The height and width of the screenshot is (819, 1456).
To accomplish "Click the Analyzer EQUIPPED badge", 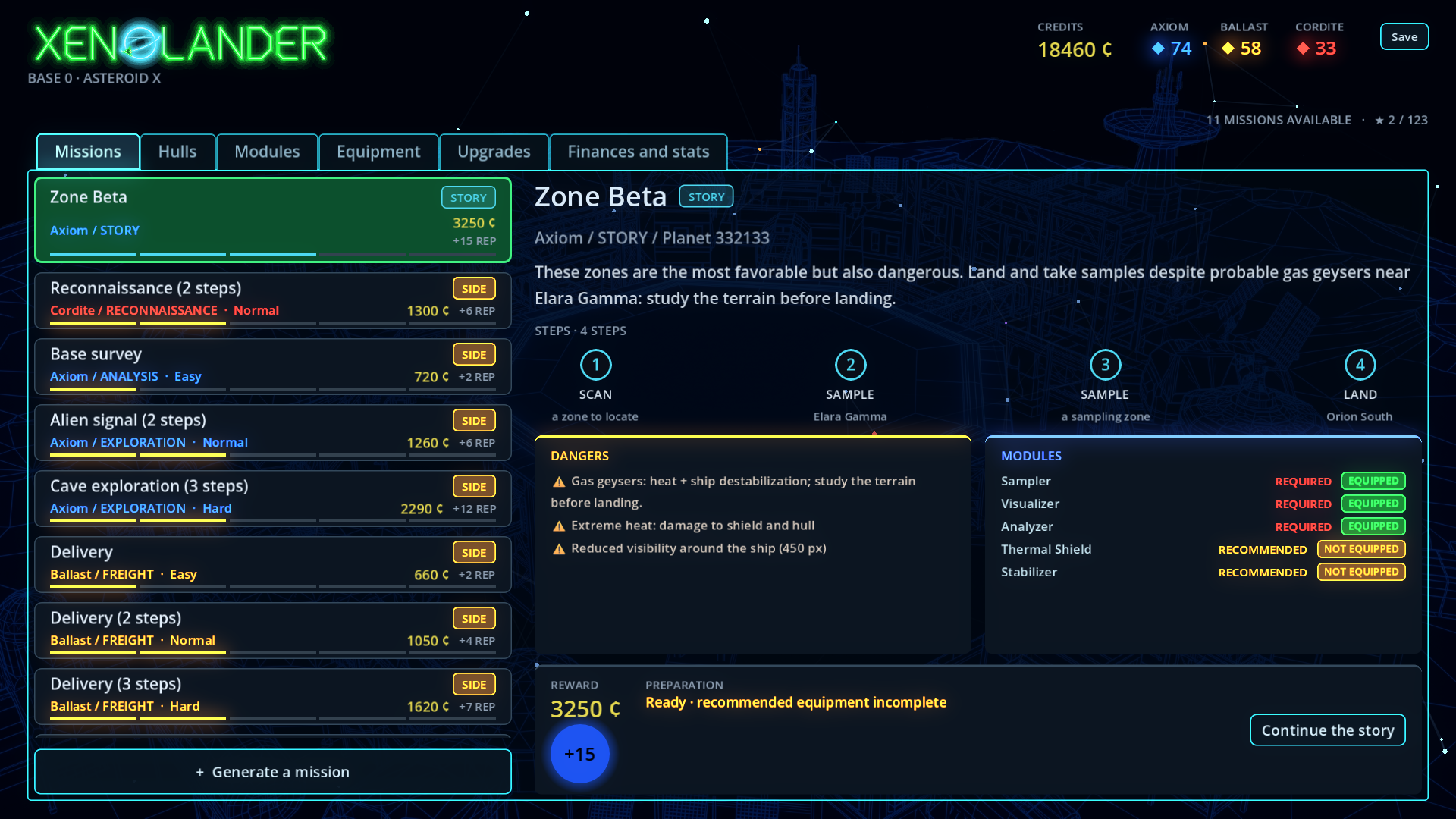I will (1373, 526).
